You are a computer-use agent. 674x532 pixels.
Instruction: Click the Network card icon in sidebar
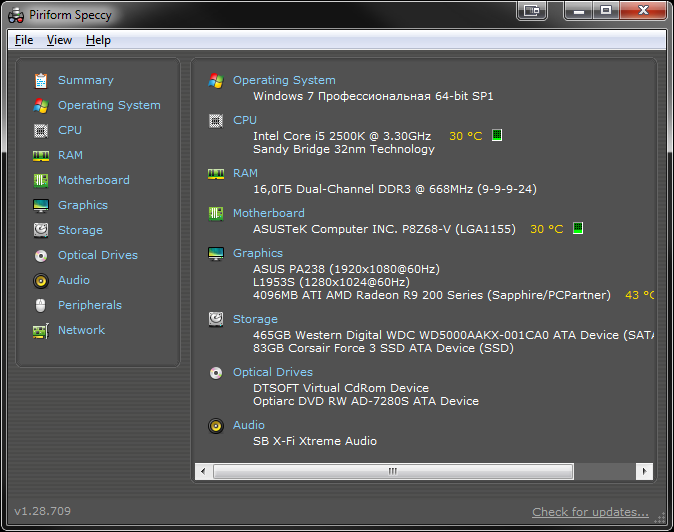tap(41, 331)
